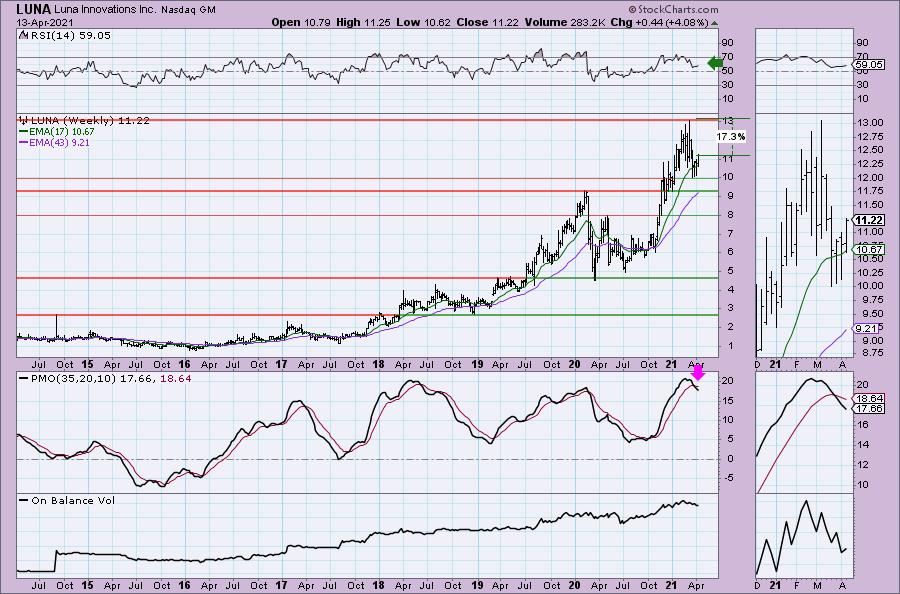Click the 17.66 PMO value tag at right
The height and width of the screenshot is (594, 900).
coord(869,409)
